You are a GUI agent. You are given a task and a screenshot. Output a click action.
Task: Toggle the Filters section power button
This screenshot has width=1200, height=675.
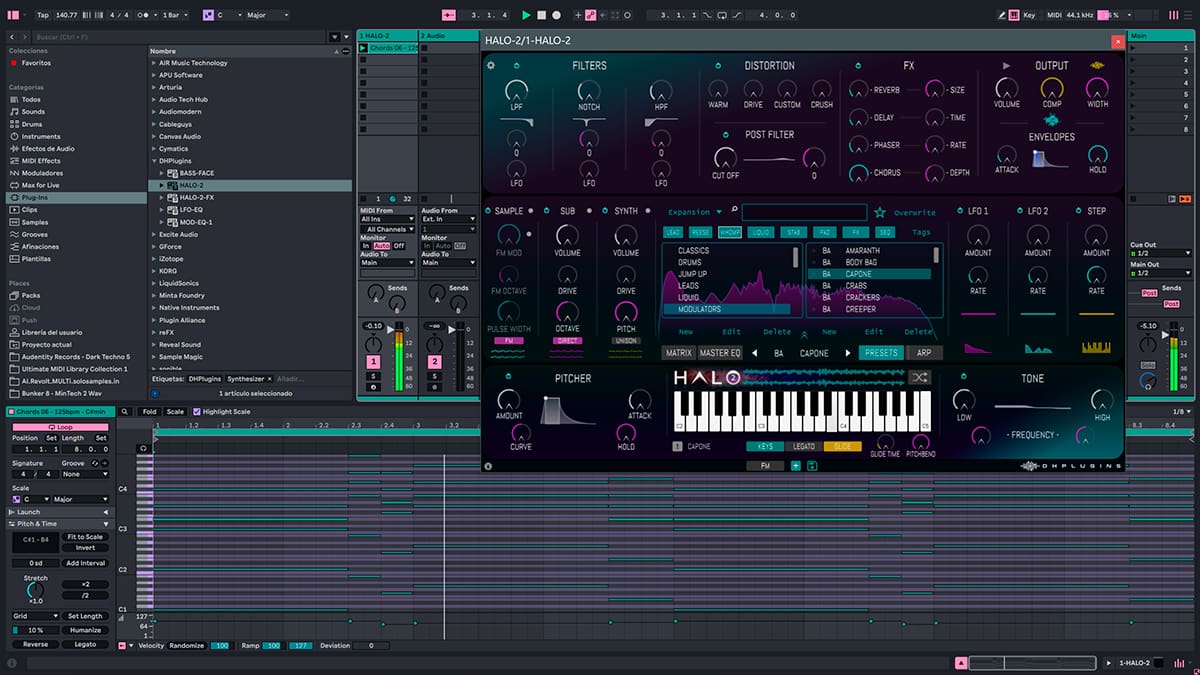517,66
